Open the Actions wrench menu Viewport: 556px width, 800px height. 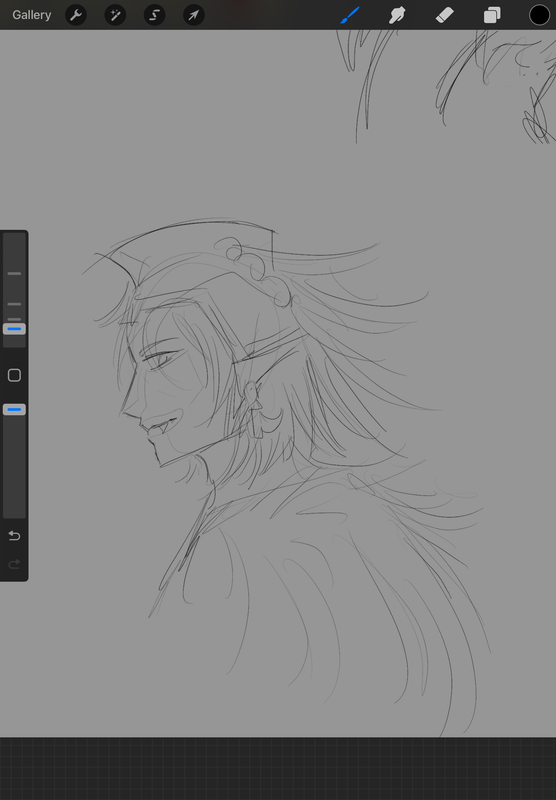tap(76, 15)
